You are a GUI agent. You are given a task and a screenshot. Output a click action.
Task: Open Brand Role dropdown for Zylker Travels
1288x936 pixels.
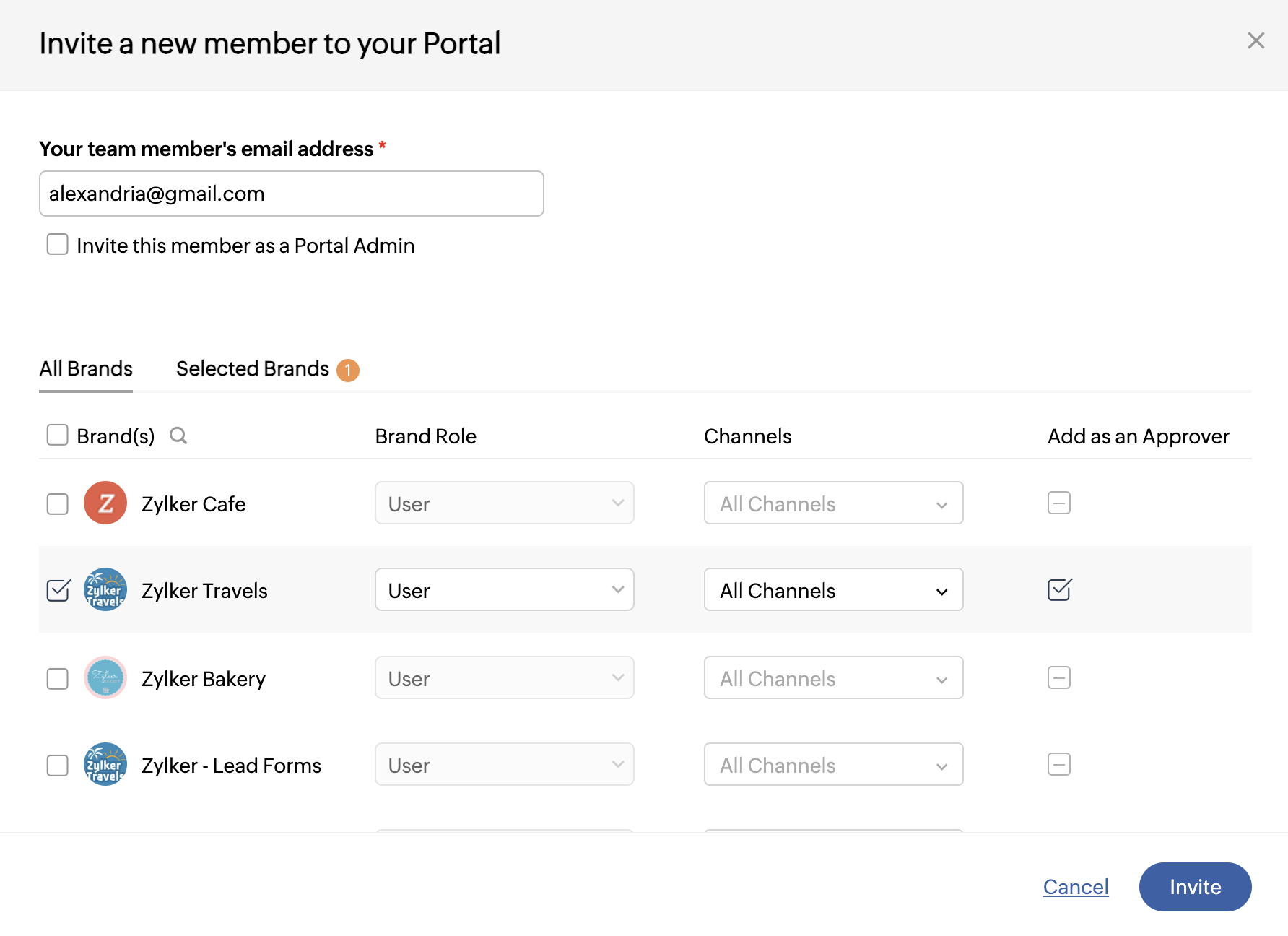pyautogui.click(x=504, y=589)
